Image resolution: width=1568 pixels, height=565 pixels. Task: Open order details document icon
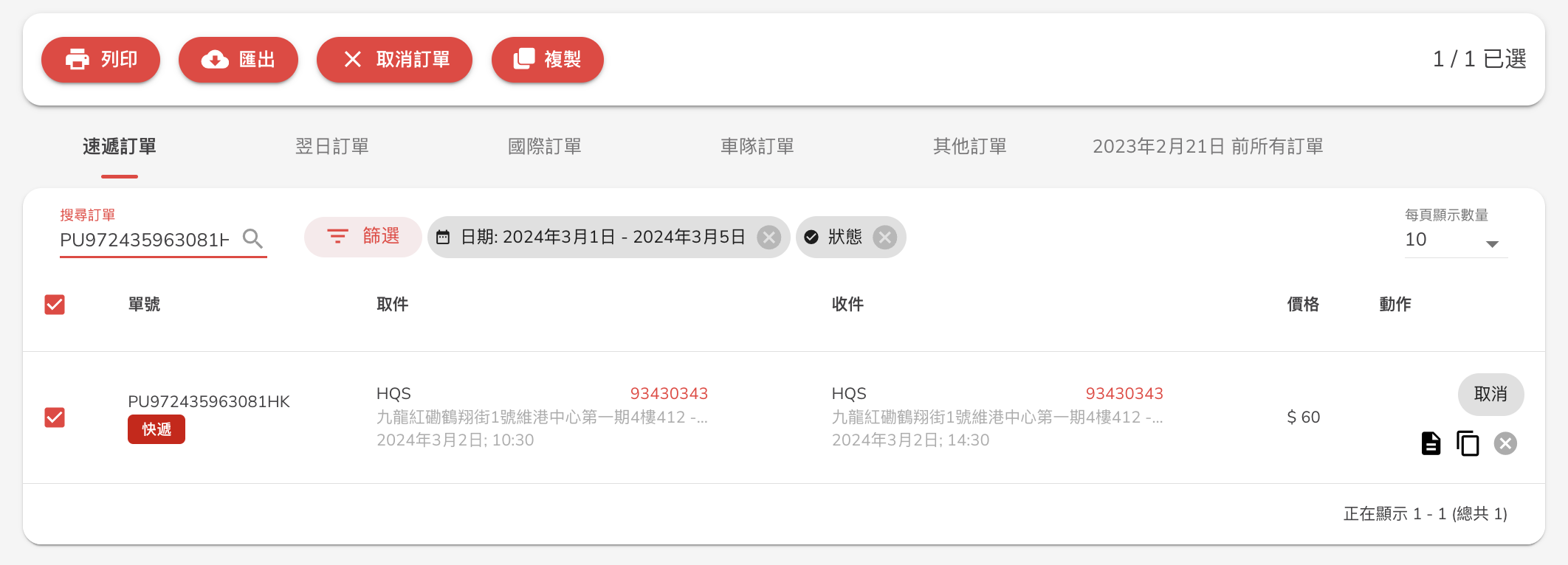1431,443
